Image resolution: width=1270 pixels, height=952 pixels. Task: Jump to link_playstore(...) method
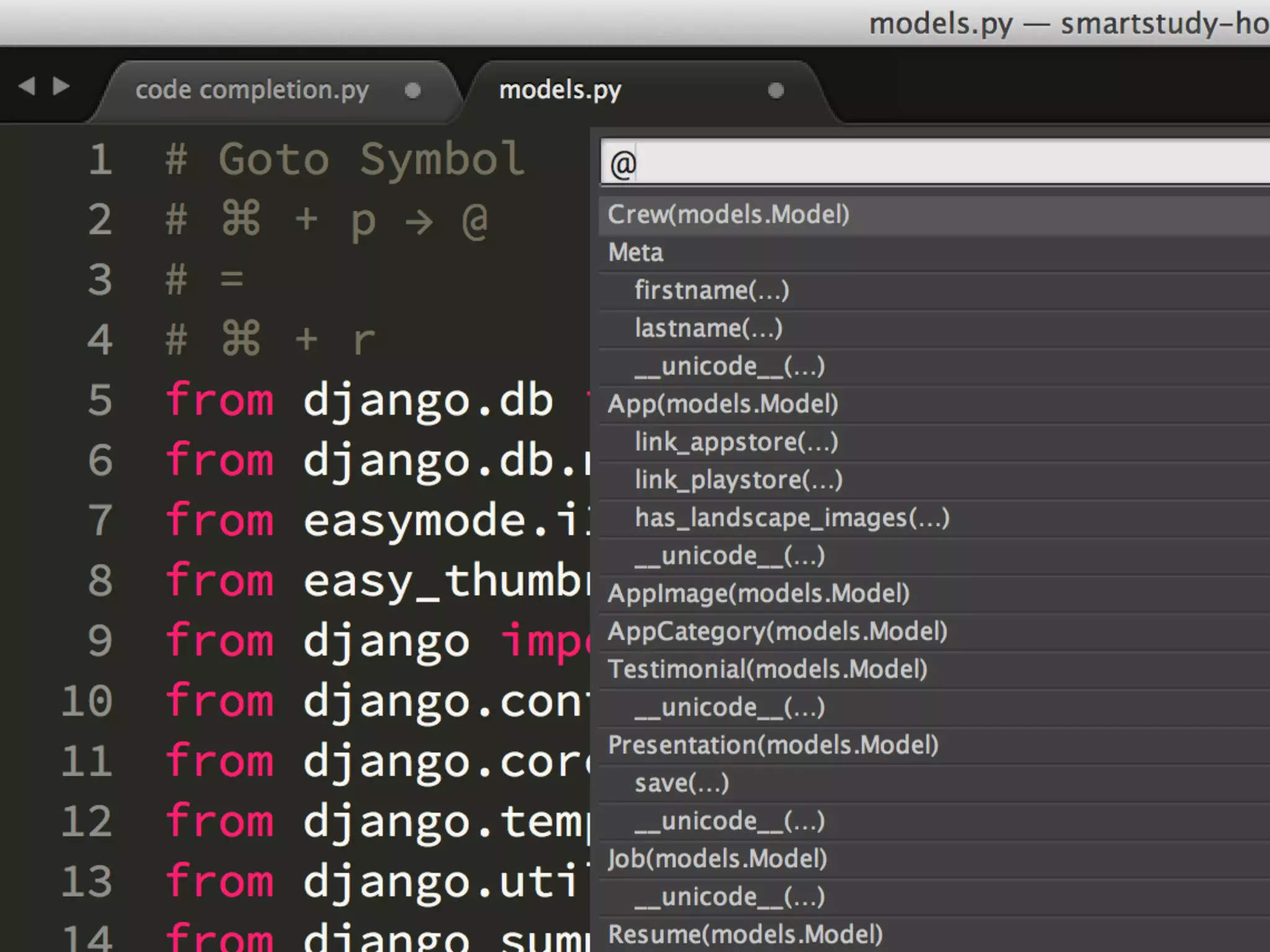click(935, 480)
